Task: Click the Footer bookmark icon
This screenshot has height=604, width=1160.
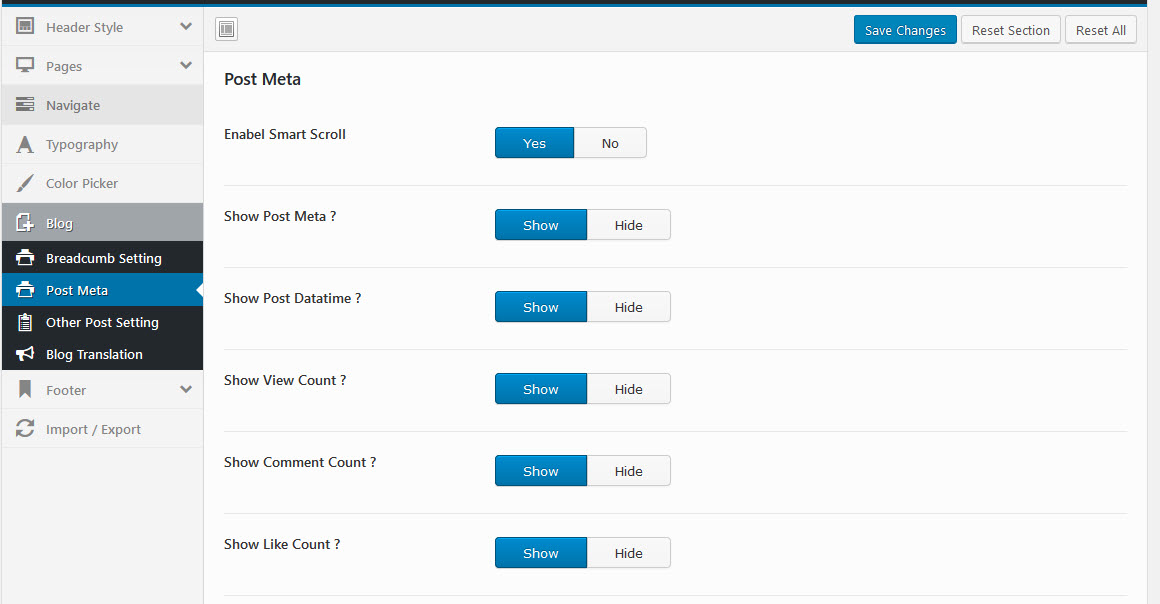Action: (x=25, y=390)
